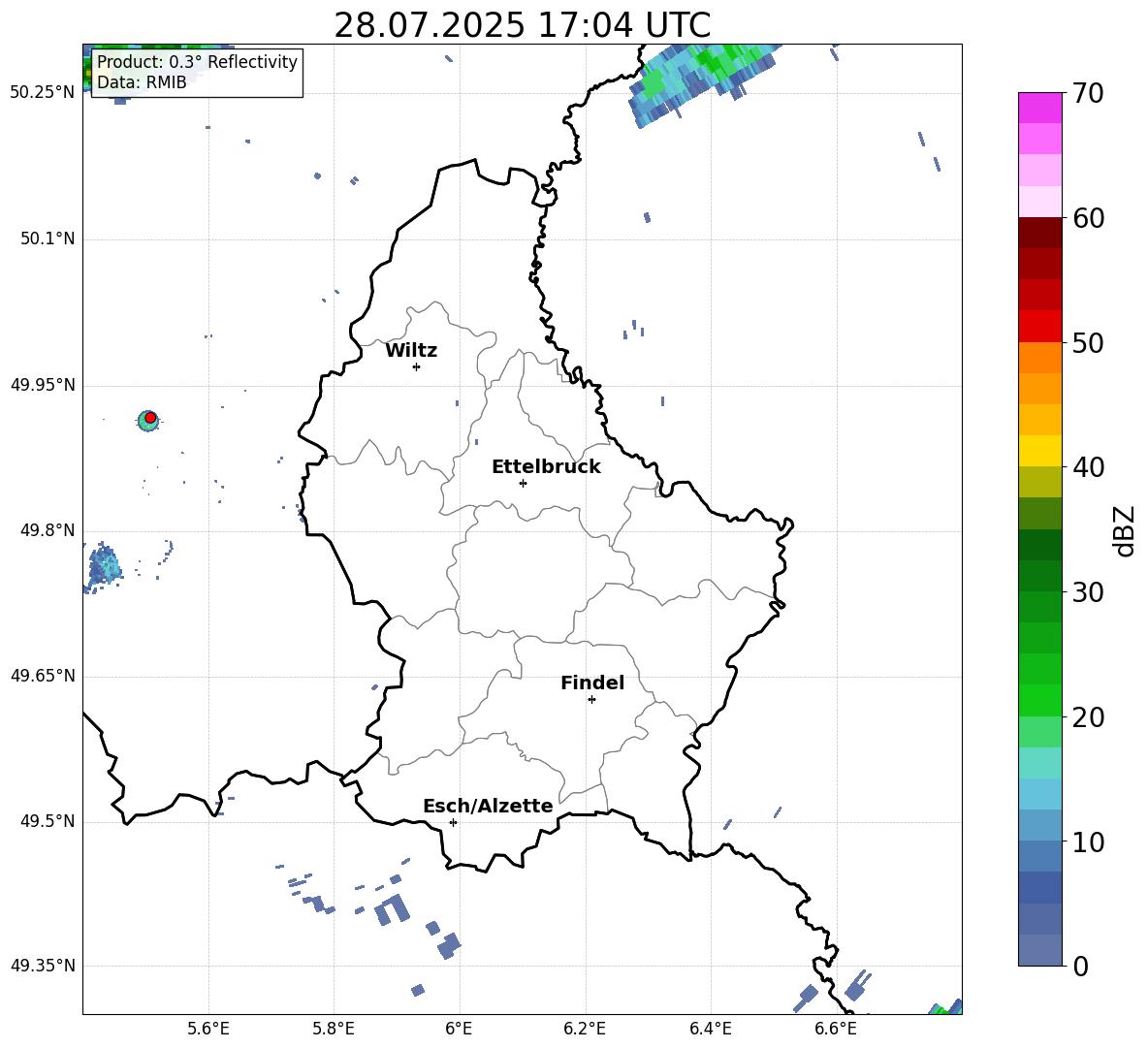
Task: Click the cross marker below Ettelbruck
Action: 523,483
